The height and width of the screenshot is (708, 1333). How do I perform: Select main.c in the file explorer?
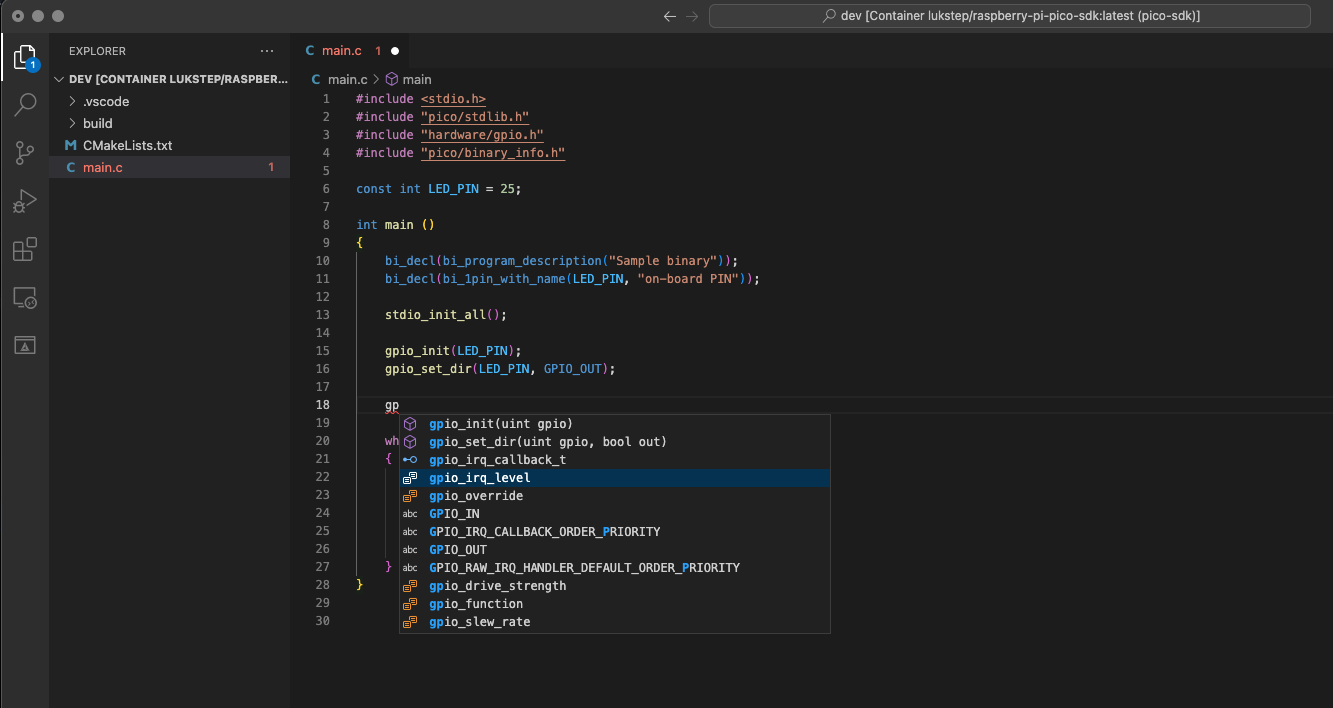coord(102,167)
